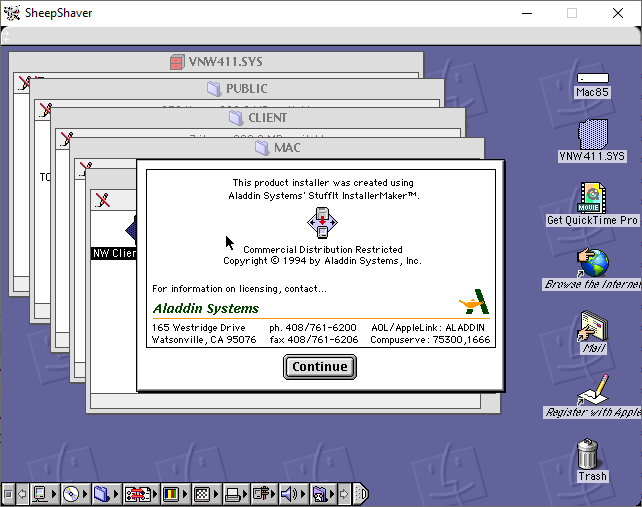Click the folder icon in MAC window title
This screenshot has width=642, height=507.
[262, 147]
